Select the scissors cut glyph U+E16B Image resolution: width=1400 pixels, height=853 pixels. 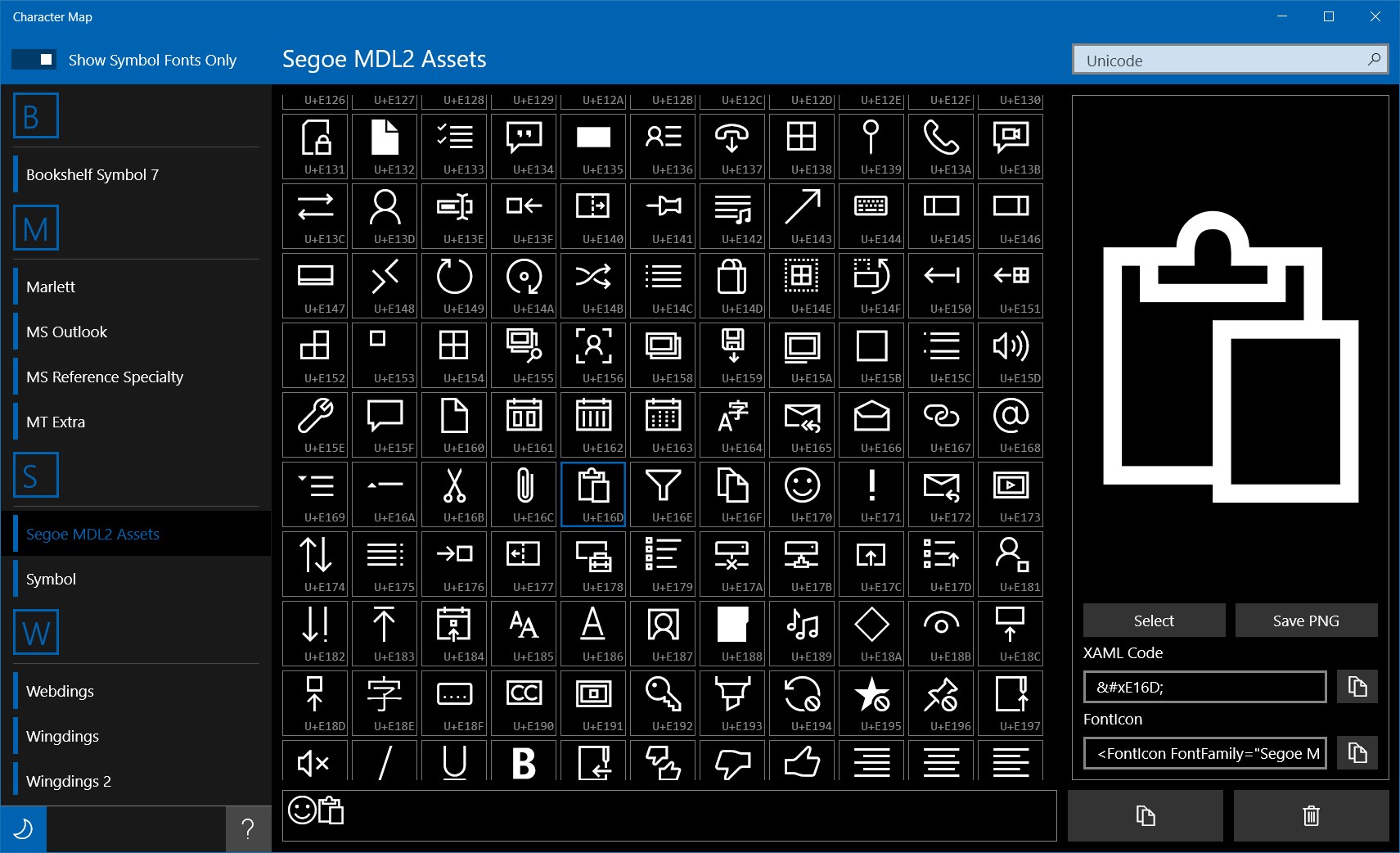coord(454,494)
